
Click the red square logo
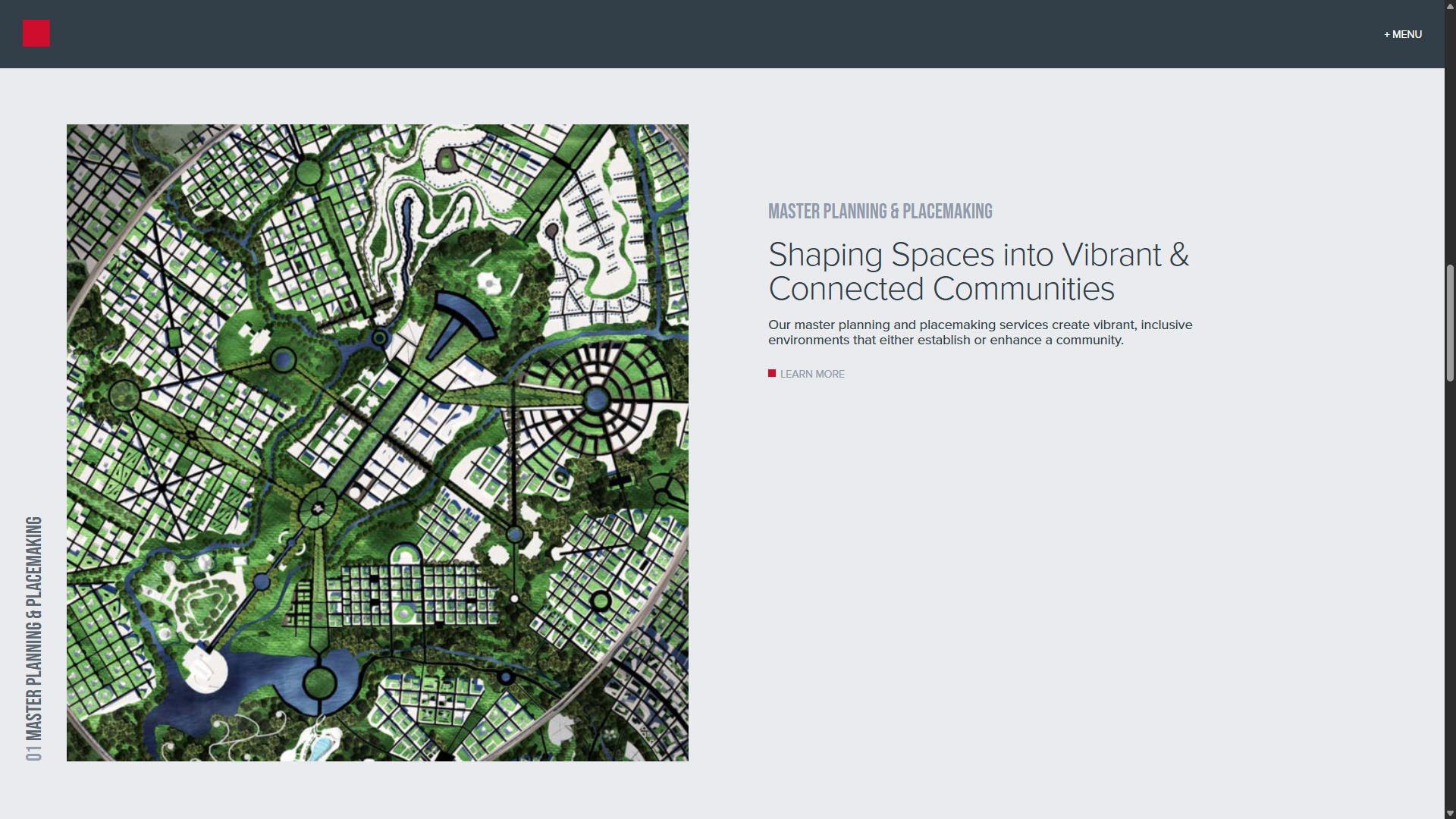[36, 33]
